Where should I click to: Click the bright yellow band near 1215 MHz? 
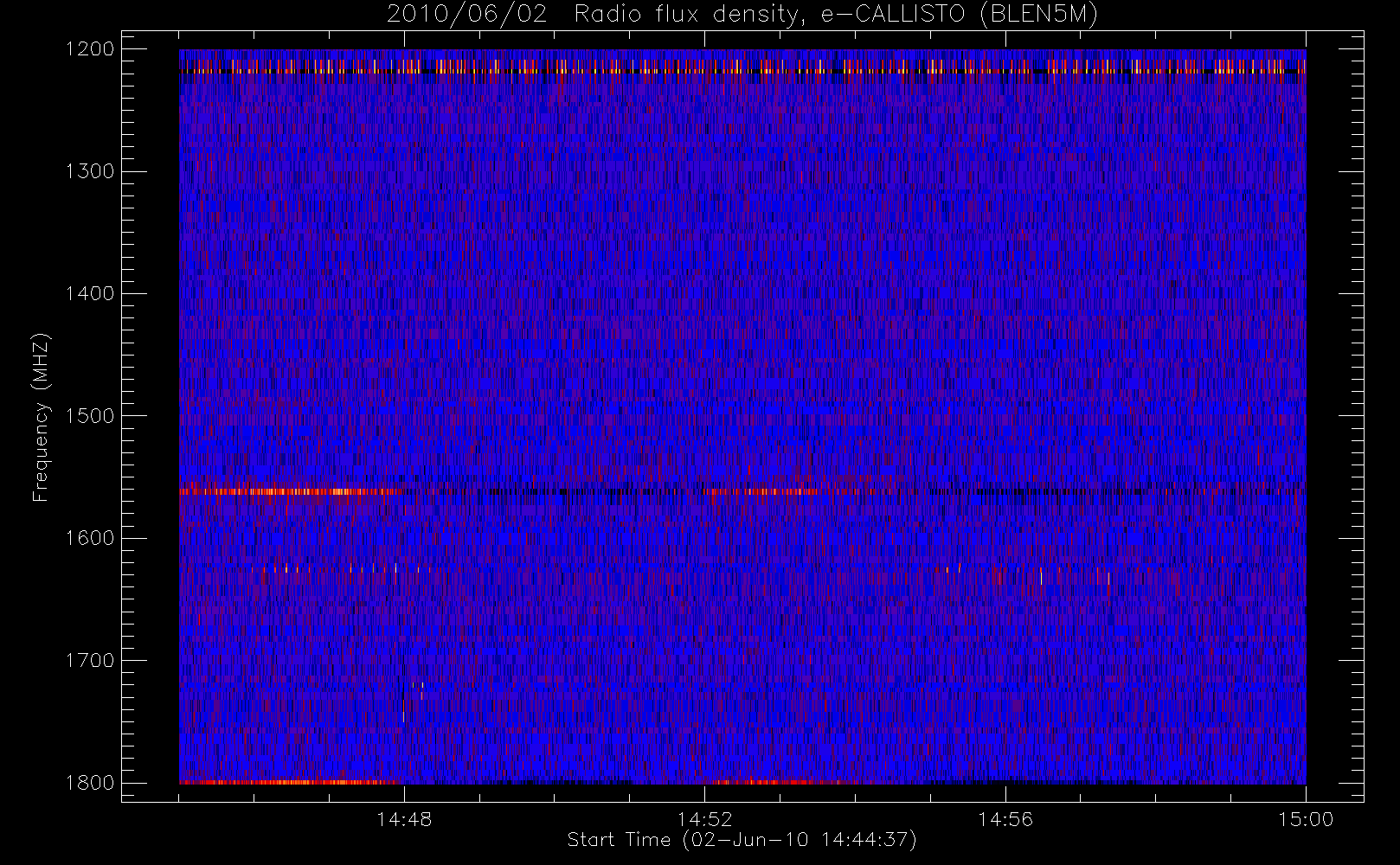(x=742, y=66)
